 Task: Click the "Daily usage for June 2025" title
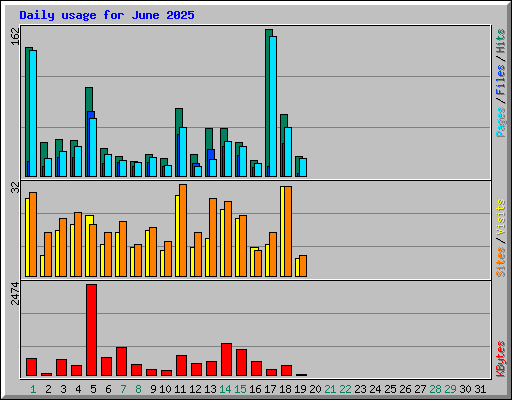tap(107, 15)
